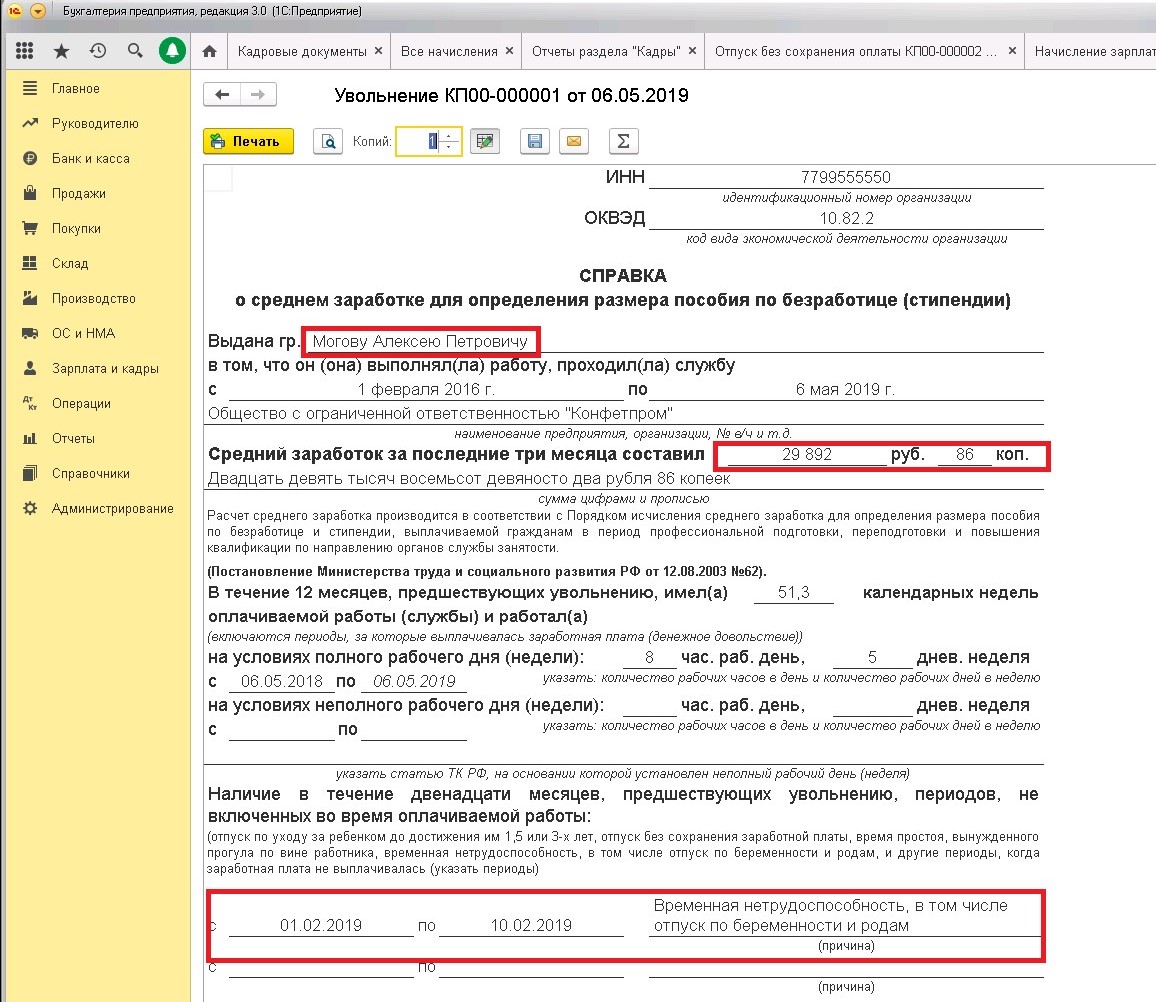Send by e-mail envelope icon

pos(574,141)
